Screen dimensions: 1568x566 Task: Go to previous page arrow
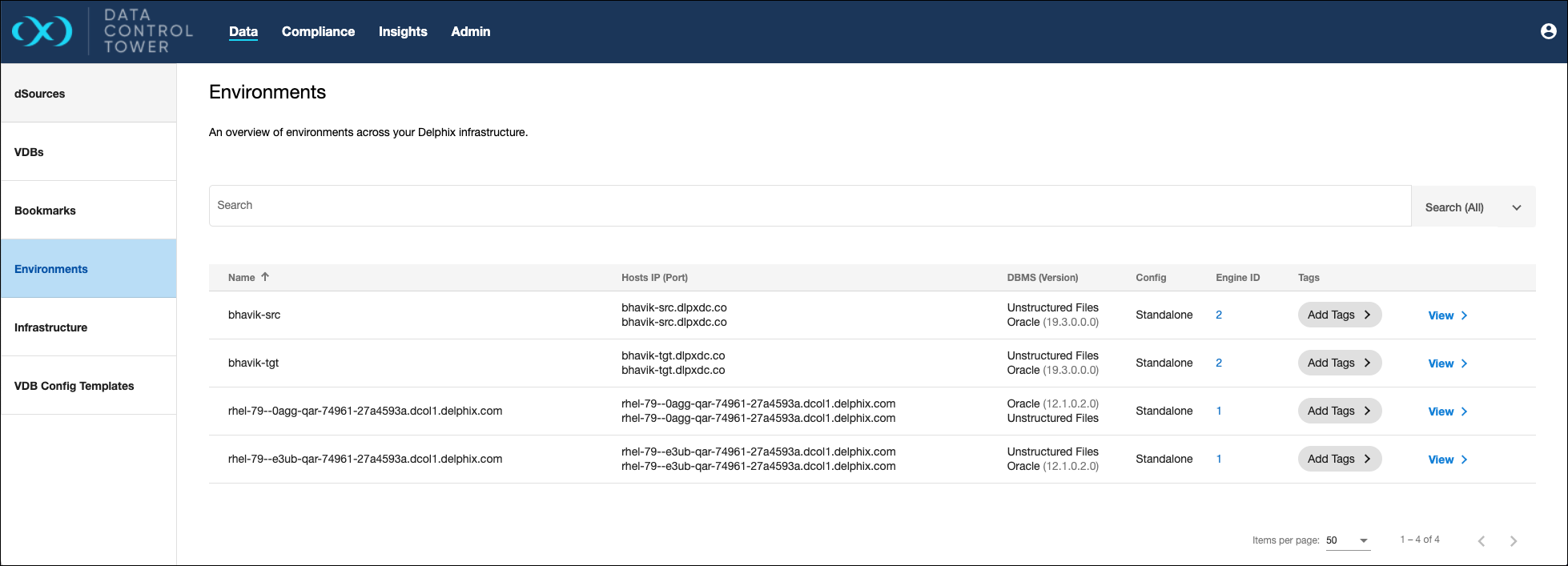tap(1481, 541)
